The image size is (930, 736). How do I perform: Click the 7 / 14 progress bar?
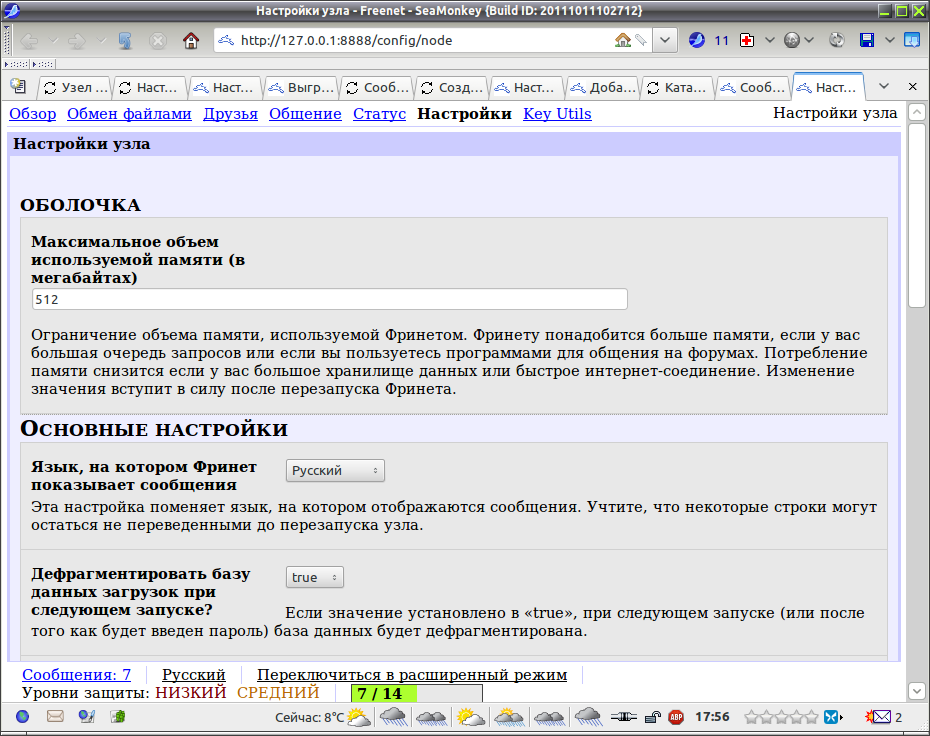click(x=417, y=693)
